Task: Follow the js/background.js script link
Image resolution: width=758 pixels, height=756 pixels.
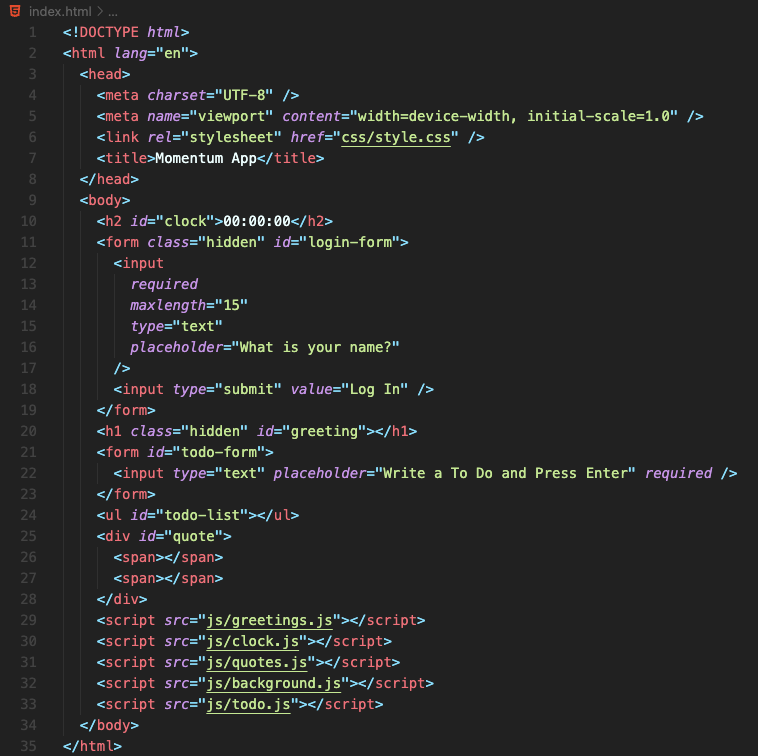Action: pos(274,683)
